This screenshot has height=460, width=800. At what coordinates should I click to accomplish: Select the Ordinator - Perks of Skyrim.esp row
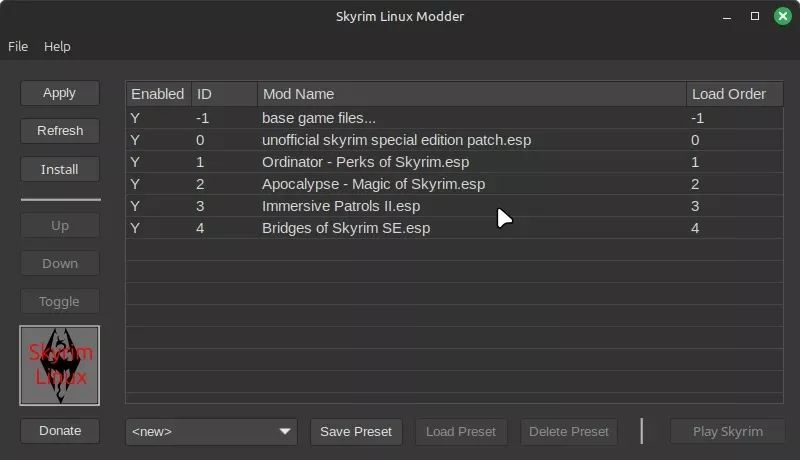coord(454,162)
